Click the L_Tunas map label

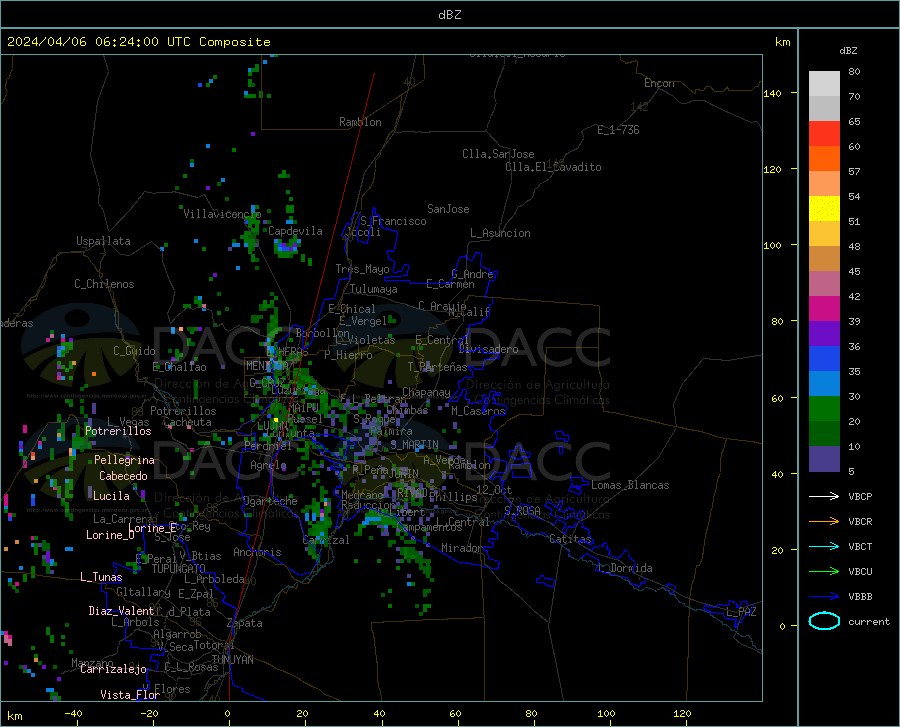(x=101, y=577)
